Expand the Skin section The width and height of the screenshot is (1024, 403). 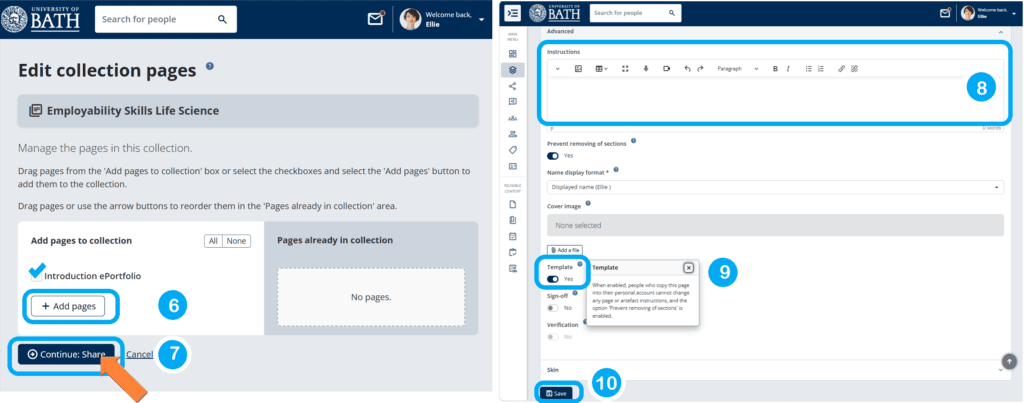coord(1001,370)
